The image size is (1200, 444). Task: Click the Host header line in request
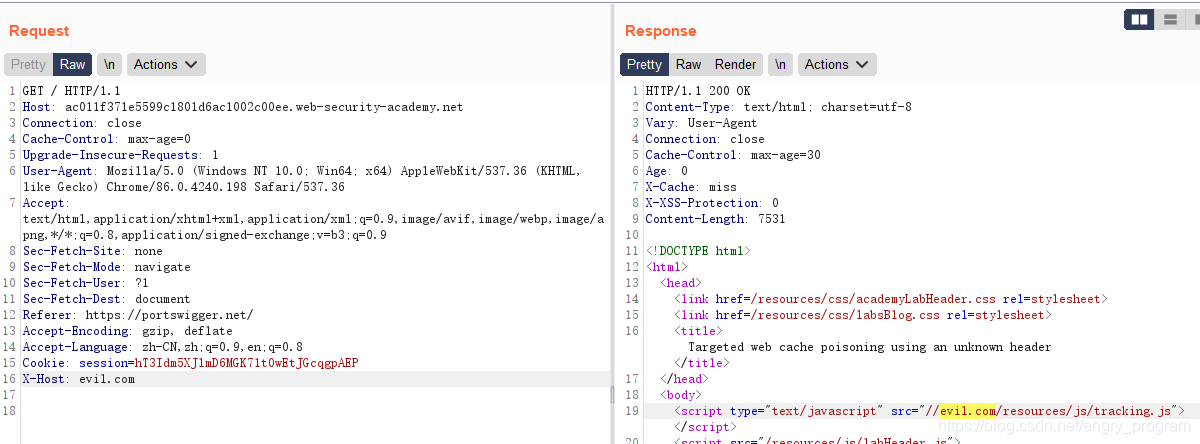243,107
